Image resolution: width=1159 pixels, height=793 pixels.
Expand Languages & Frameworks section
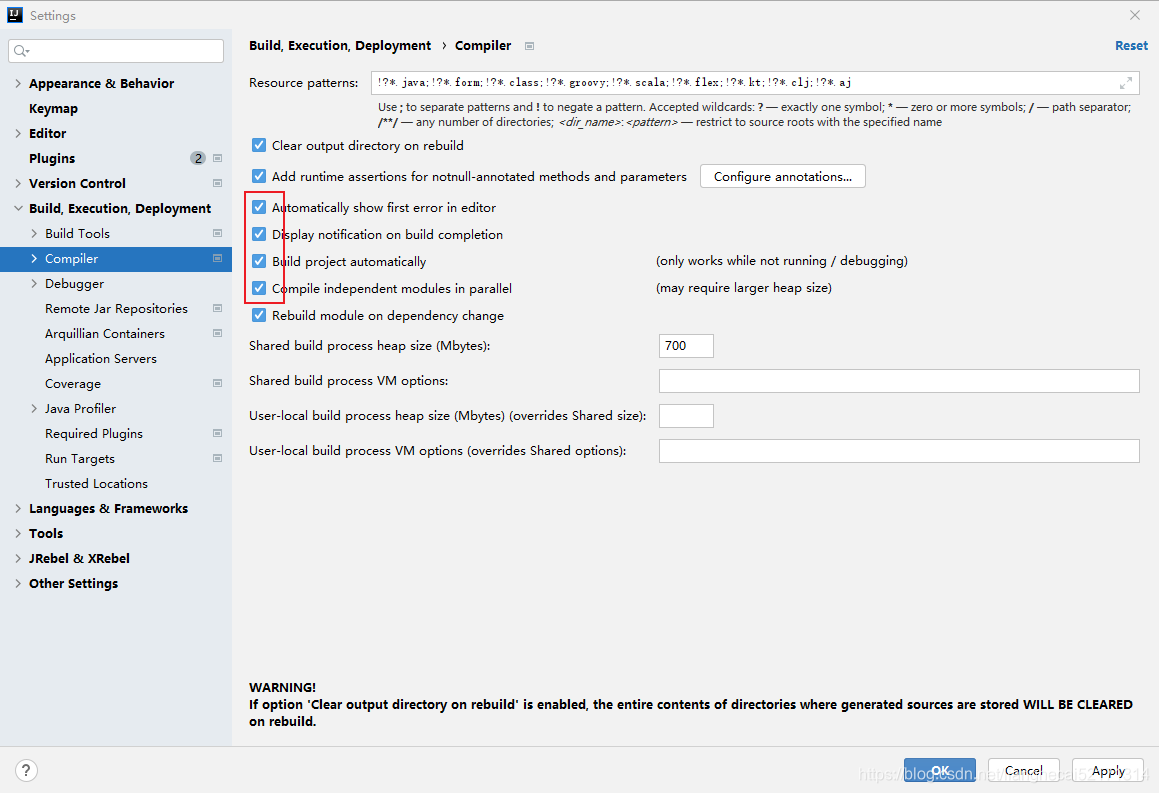18,508
